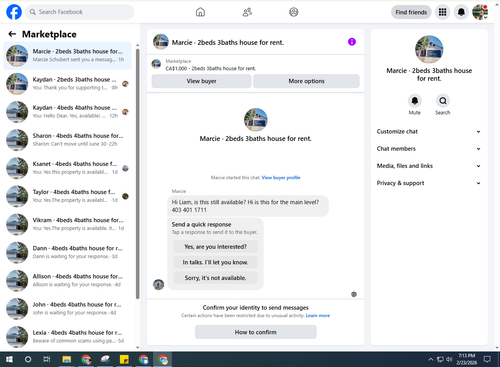Expand Media, files and links section

point(429,166)
